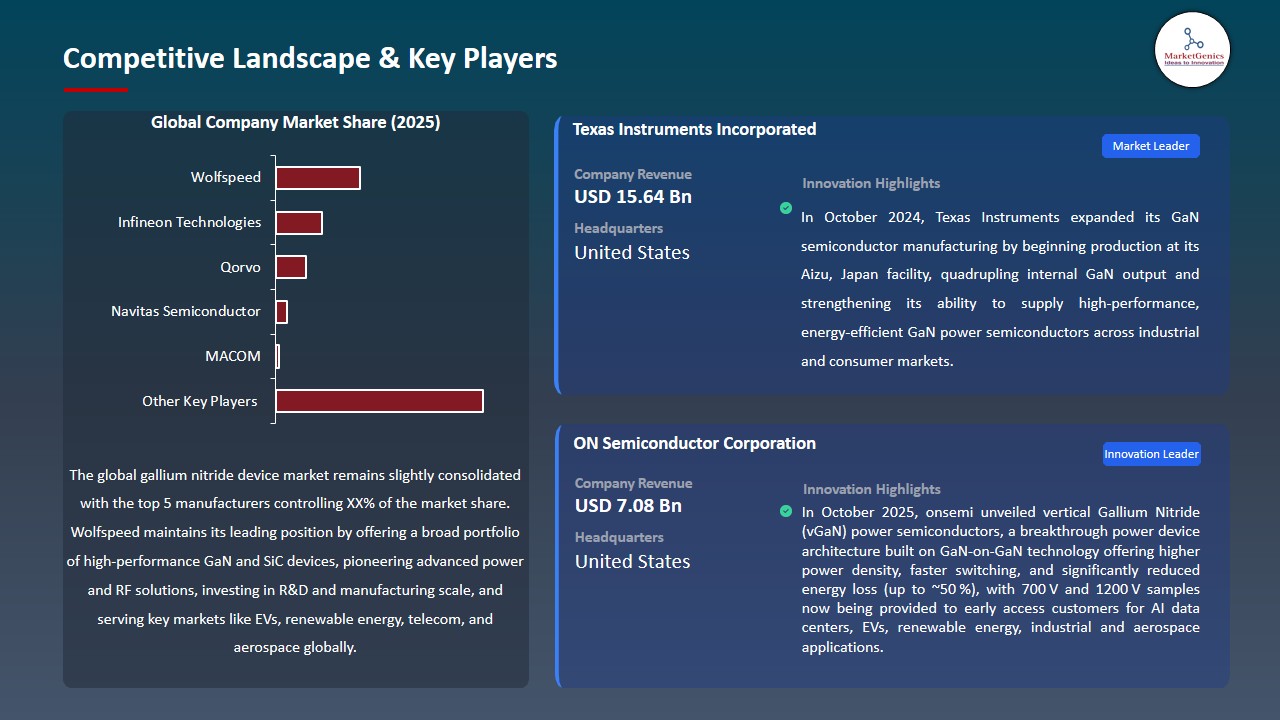Click the Market Leader badge
Viewport: 1280px width, 720px height.
1150,145
